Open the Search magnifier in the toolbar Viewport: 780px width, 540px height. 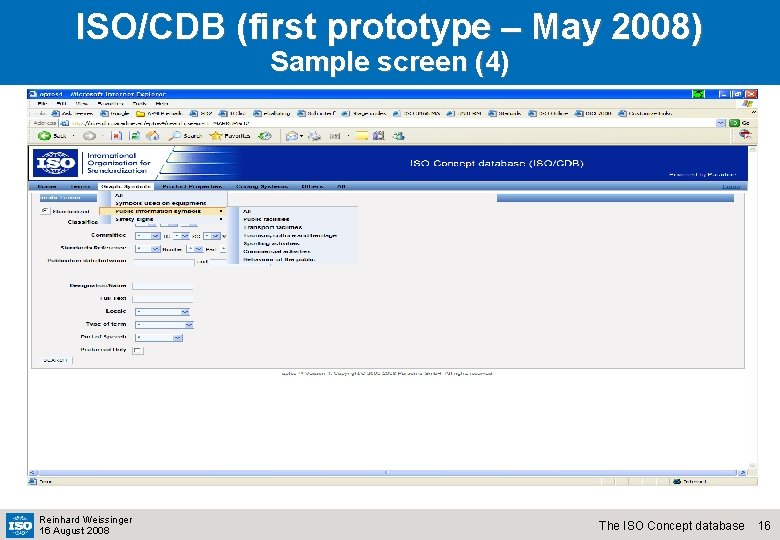(x=185, y=136)
